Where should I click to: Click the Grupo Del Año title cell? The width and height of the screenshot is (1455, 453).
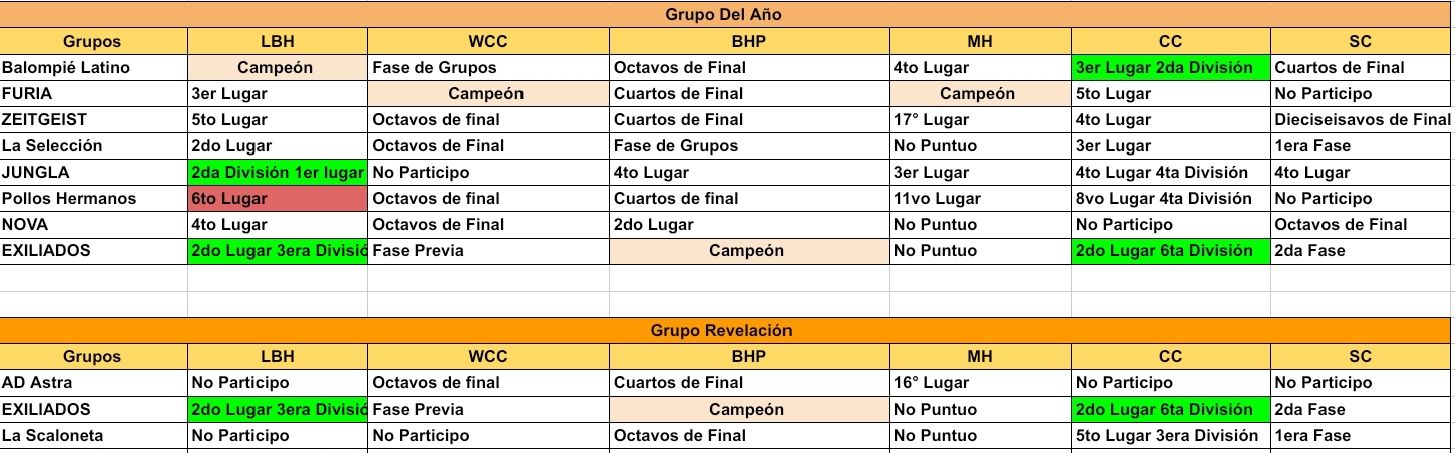[x=724, y=15]
